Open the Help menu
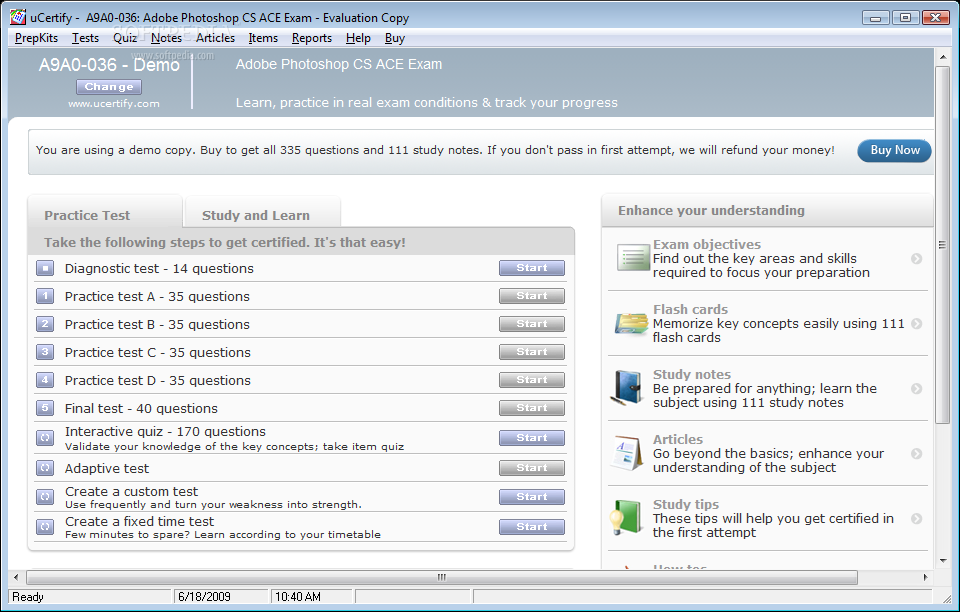 point(358,38)
